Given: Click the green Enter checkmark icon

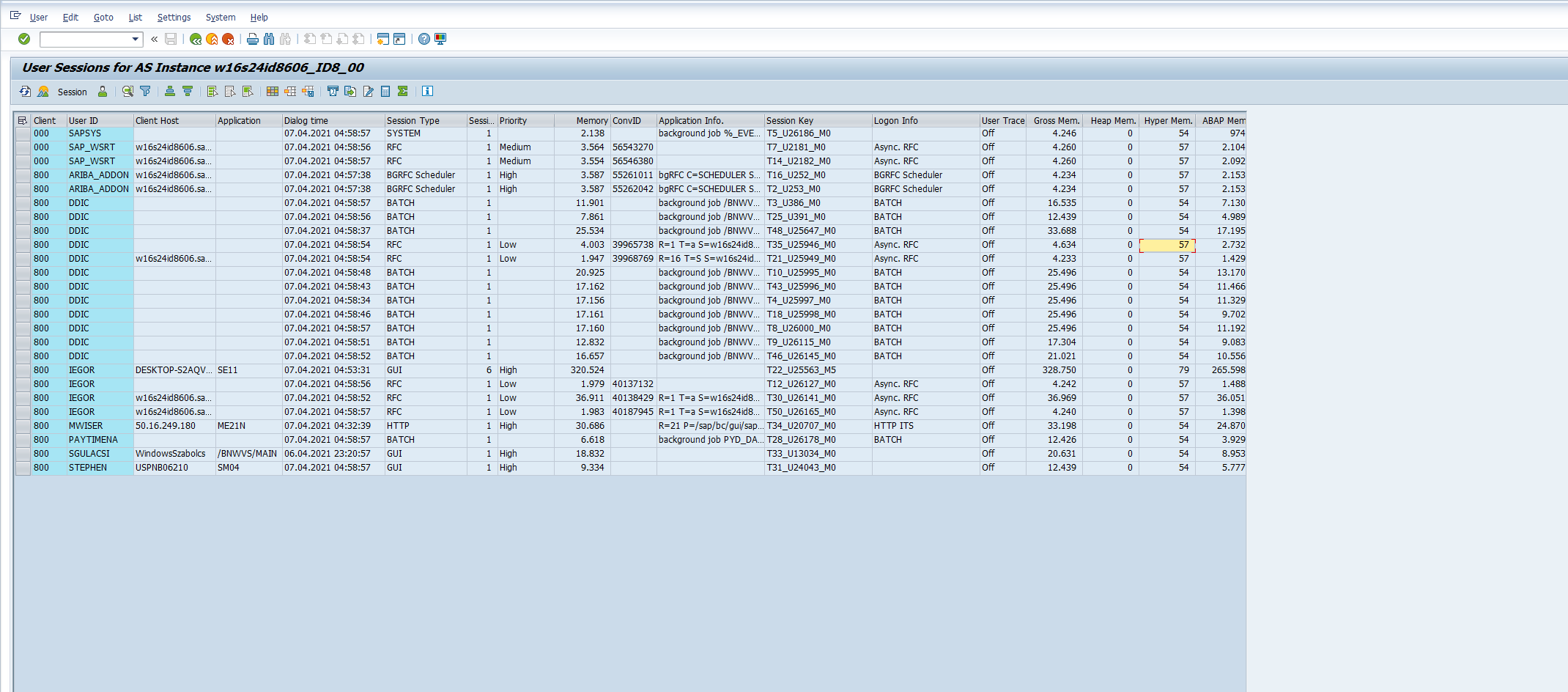Looking at the screenshot, I should 24,39.
